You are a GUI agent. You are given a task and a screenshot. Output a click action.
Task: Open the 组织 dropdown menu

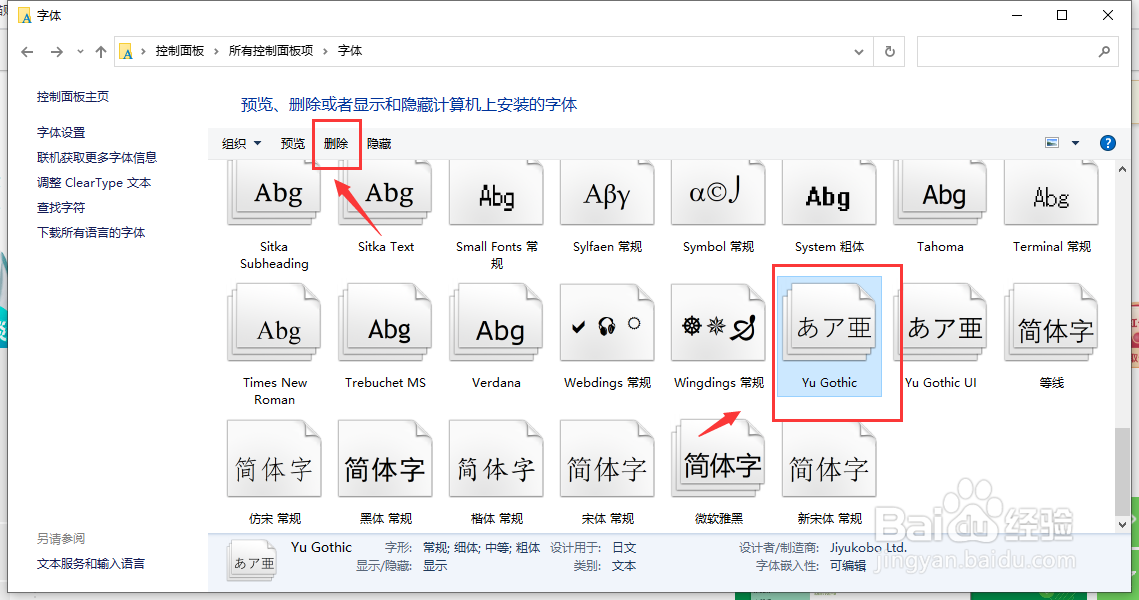point(241,144)
